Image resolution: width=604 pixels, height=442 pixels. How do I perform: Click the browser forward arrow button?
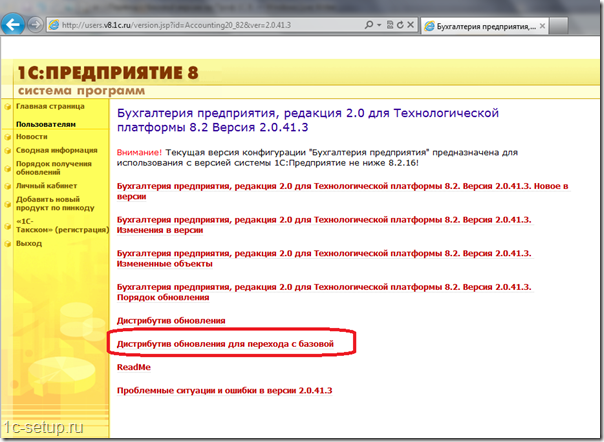(x=35, y=25)
